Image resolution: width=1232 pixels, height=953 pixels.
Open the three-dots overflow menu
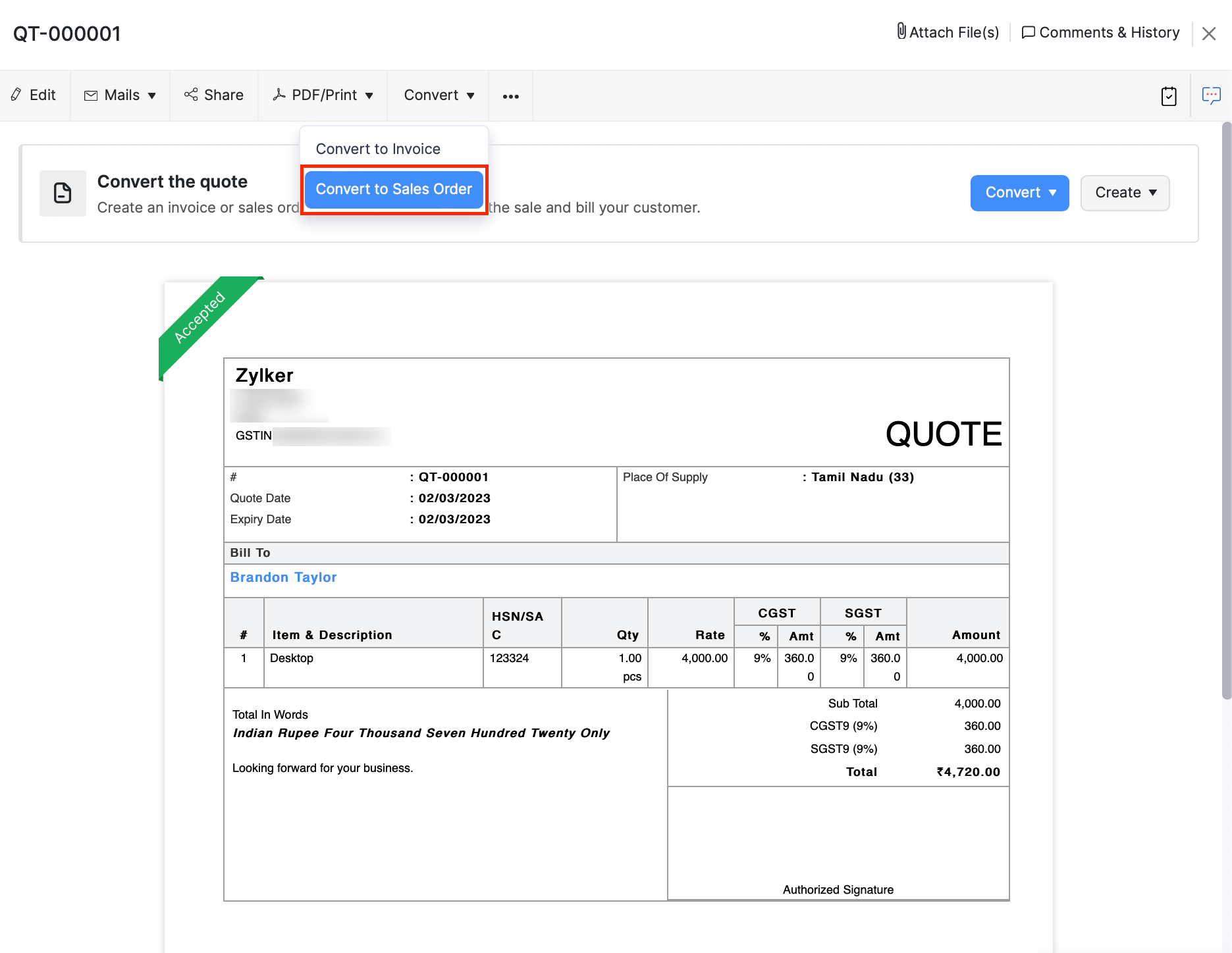[510, 96]
